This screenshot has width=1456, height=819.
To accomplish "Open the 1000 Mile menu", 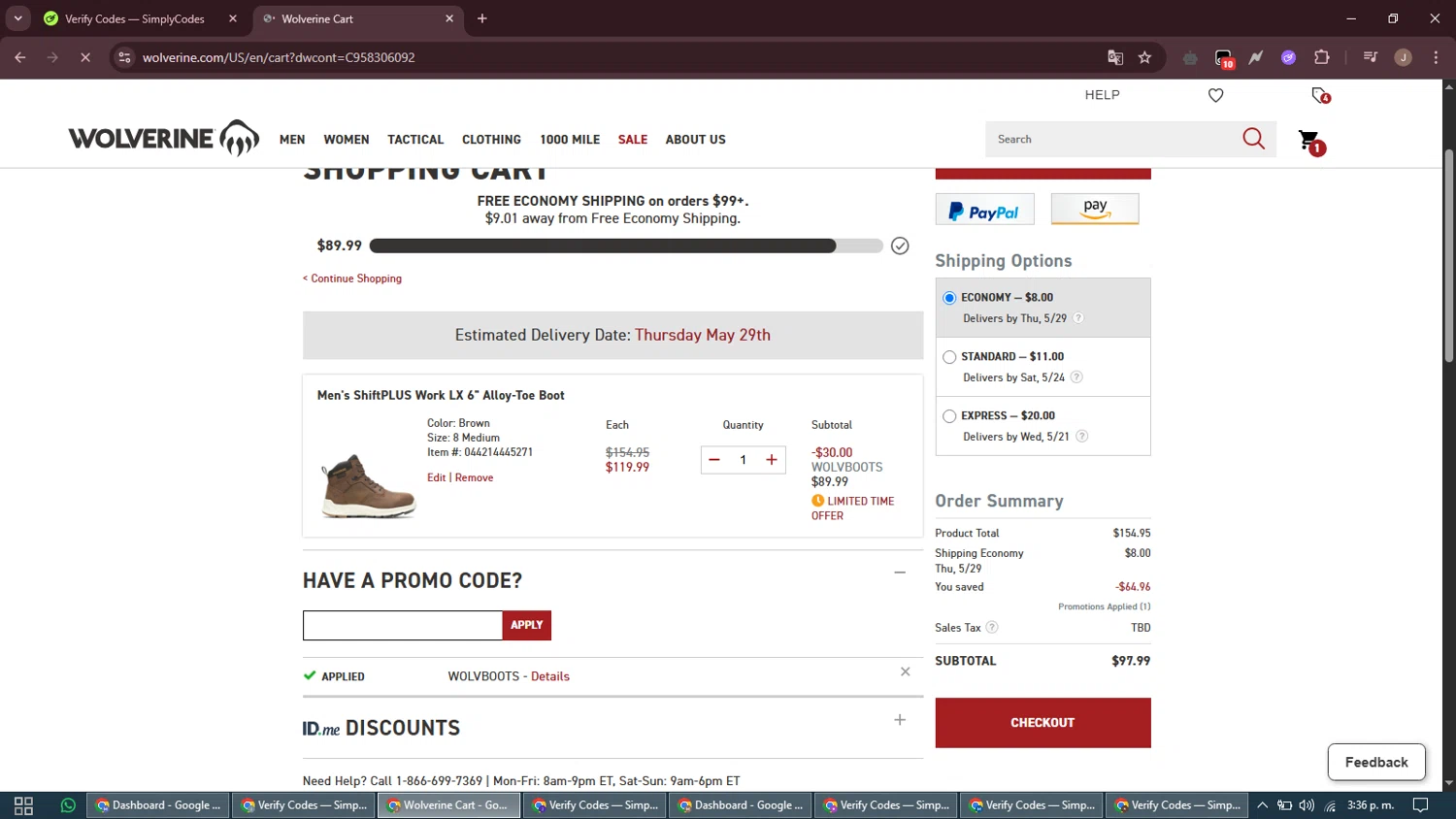I will click(x=570, y=140).
